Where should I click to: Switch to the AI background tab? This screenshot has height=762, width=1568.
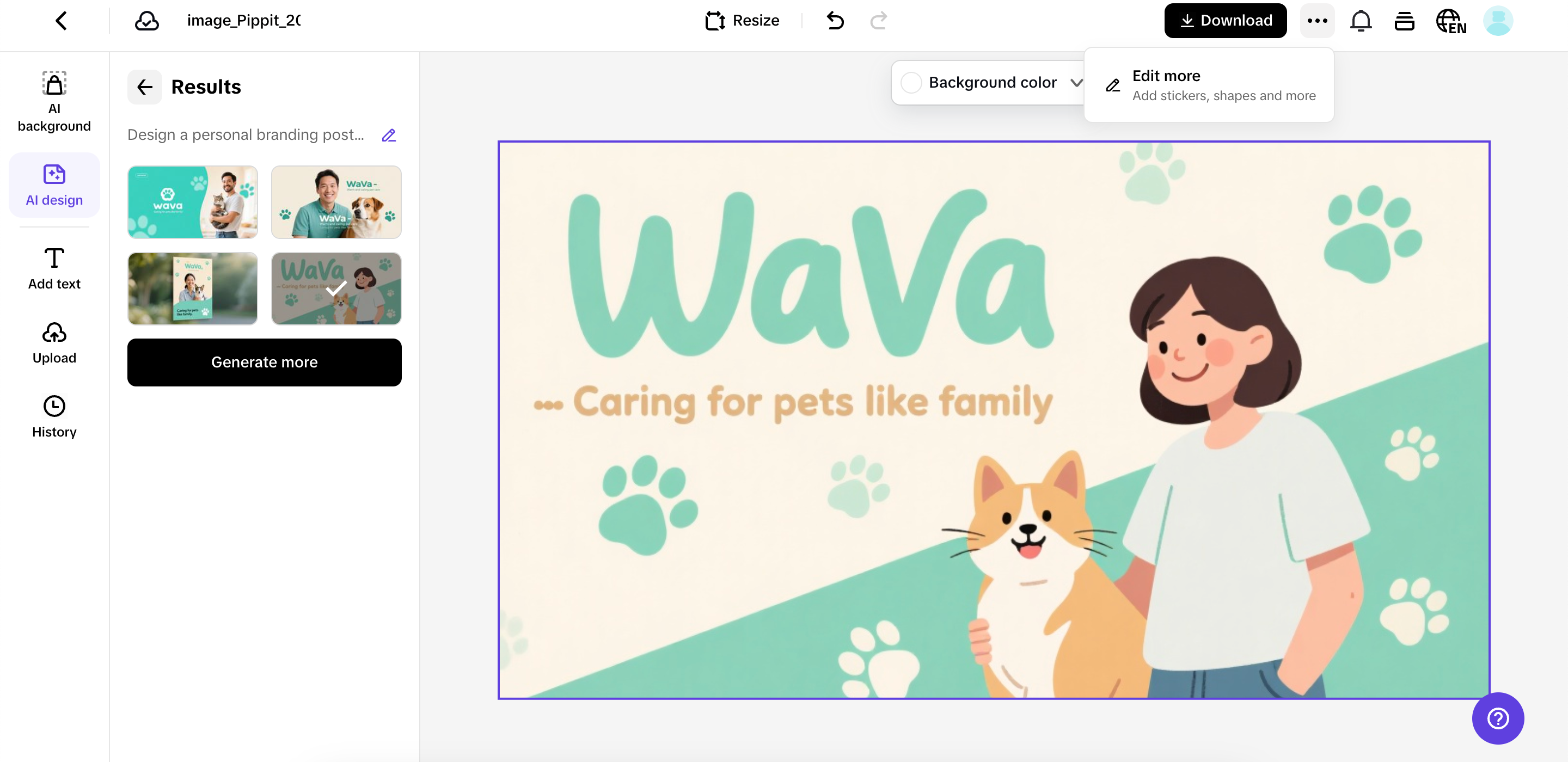coord(54,101)
